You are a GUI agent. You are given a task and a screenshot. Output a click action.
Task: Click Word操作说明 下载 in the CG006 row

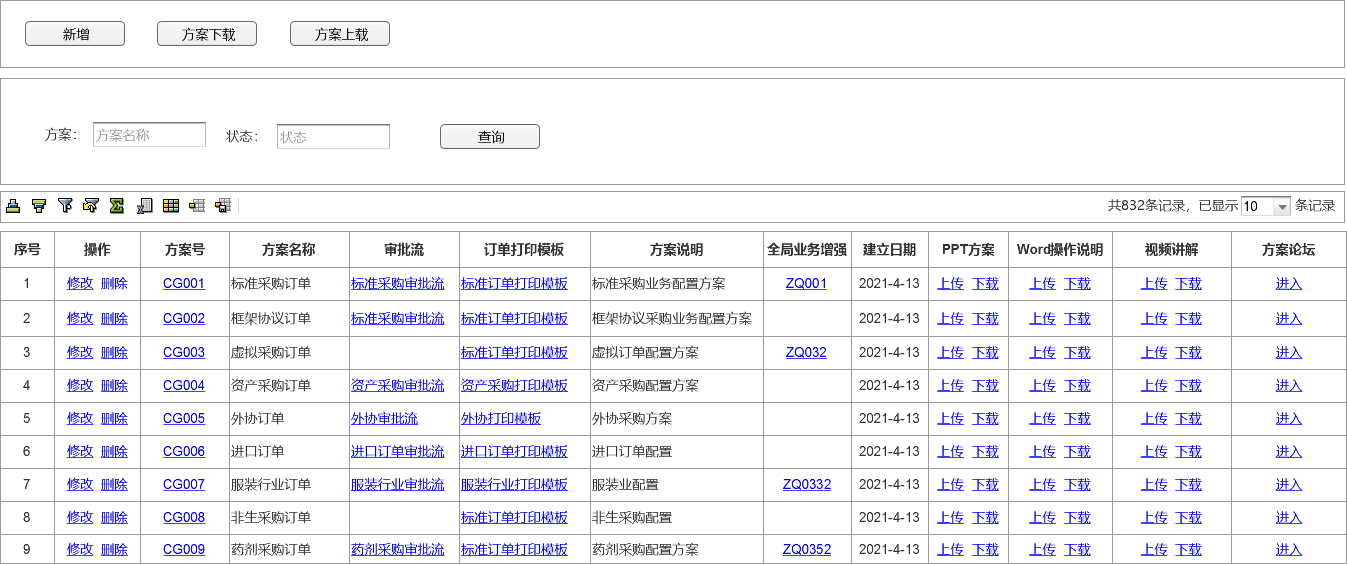tap(1077, 452)
